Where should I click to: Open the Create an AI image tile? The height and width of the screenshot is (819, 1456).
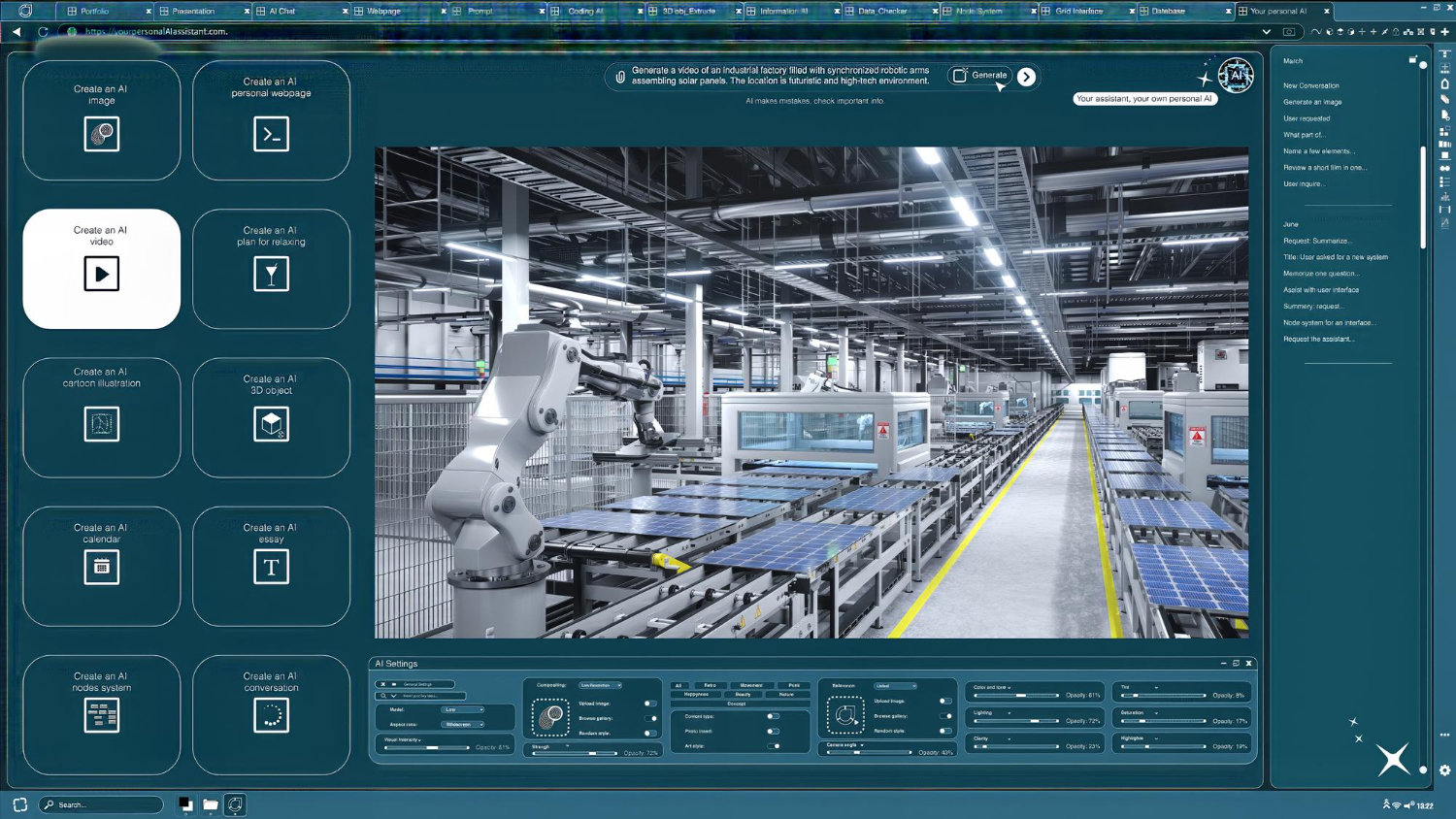[101, 120]
